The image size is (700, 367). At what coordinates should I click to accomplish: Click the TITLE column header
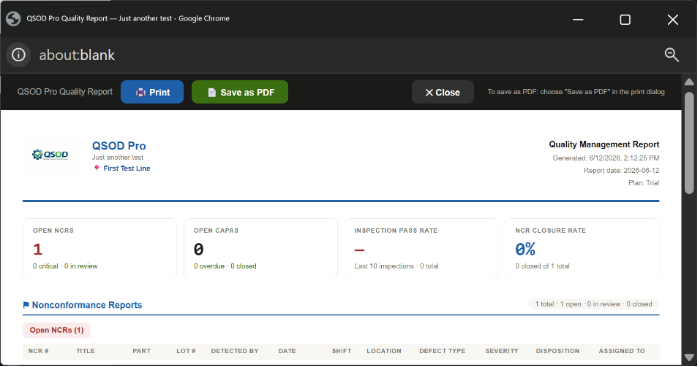click(85, 351)
